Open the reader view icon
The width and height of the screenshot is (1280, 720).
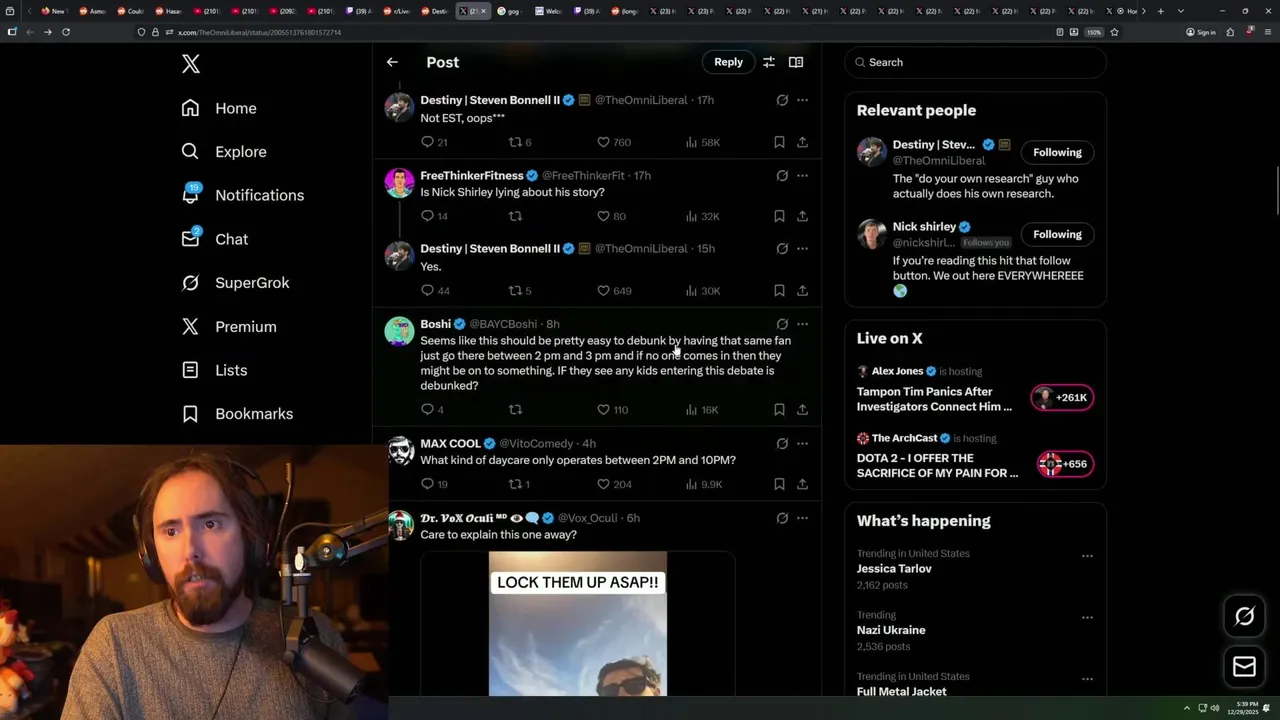pyautogui.click(x=796, y=62)
